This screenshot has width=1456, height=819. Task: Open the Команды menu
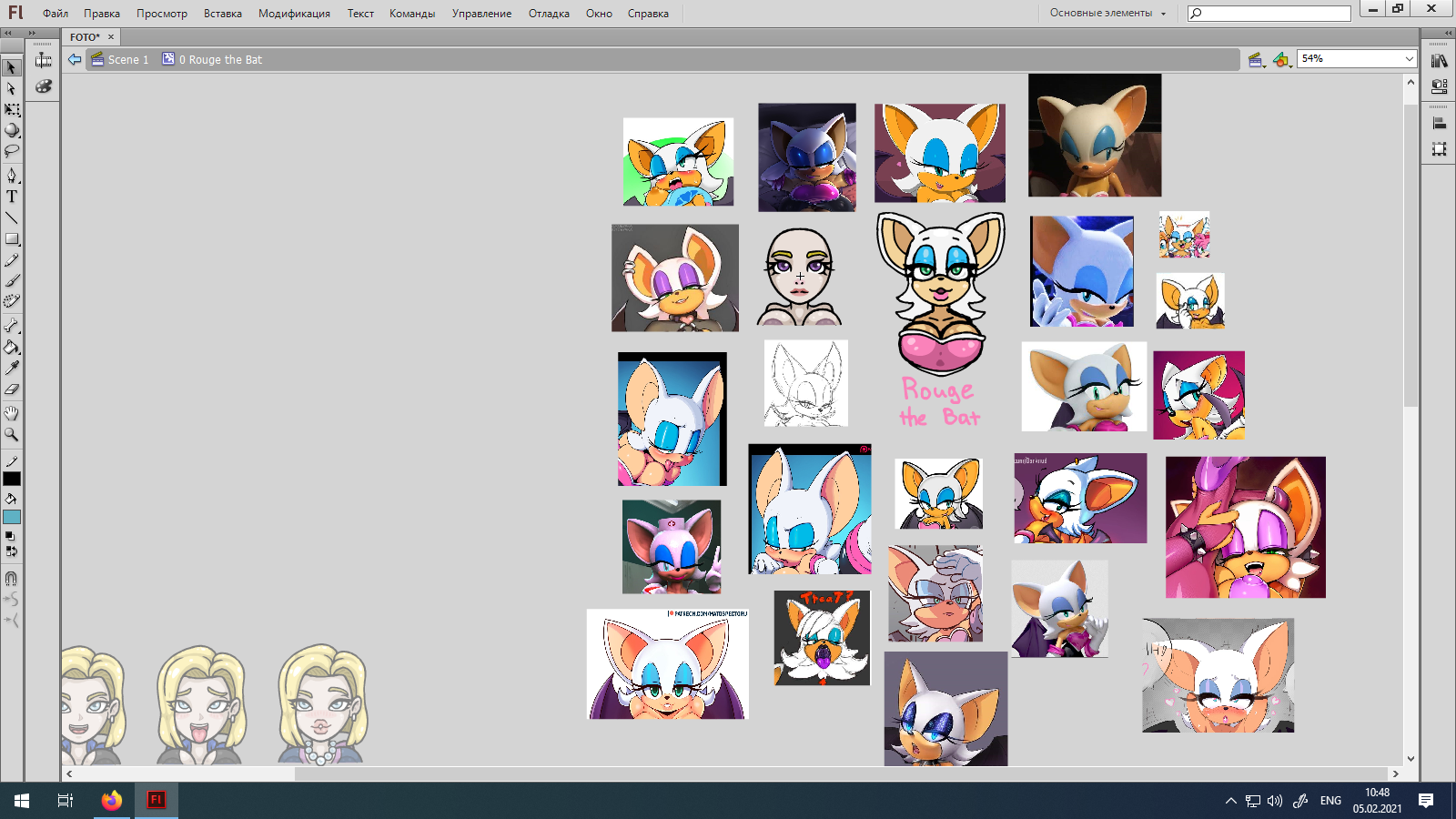pyautogui.click(x=412, y=14)
